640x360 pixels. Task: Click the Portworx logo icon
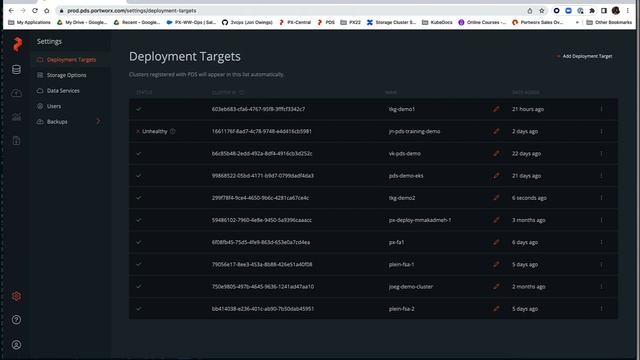coord(17,44)
